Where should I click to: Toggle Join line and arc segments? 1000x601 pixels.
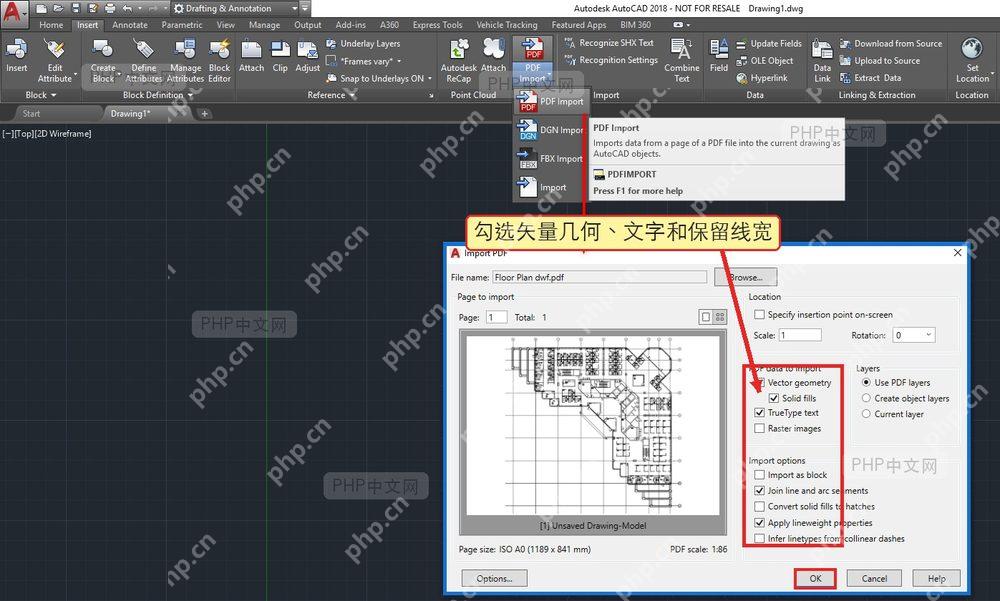click(760, 491)
